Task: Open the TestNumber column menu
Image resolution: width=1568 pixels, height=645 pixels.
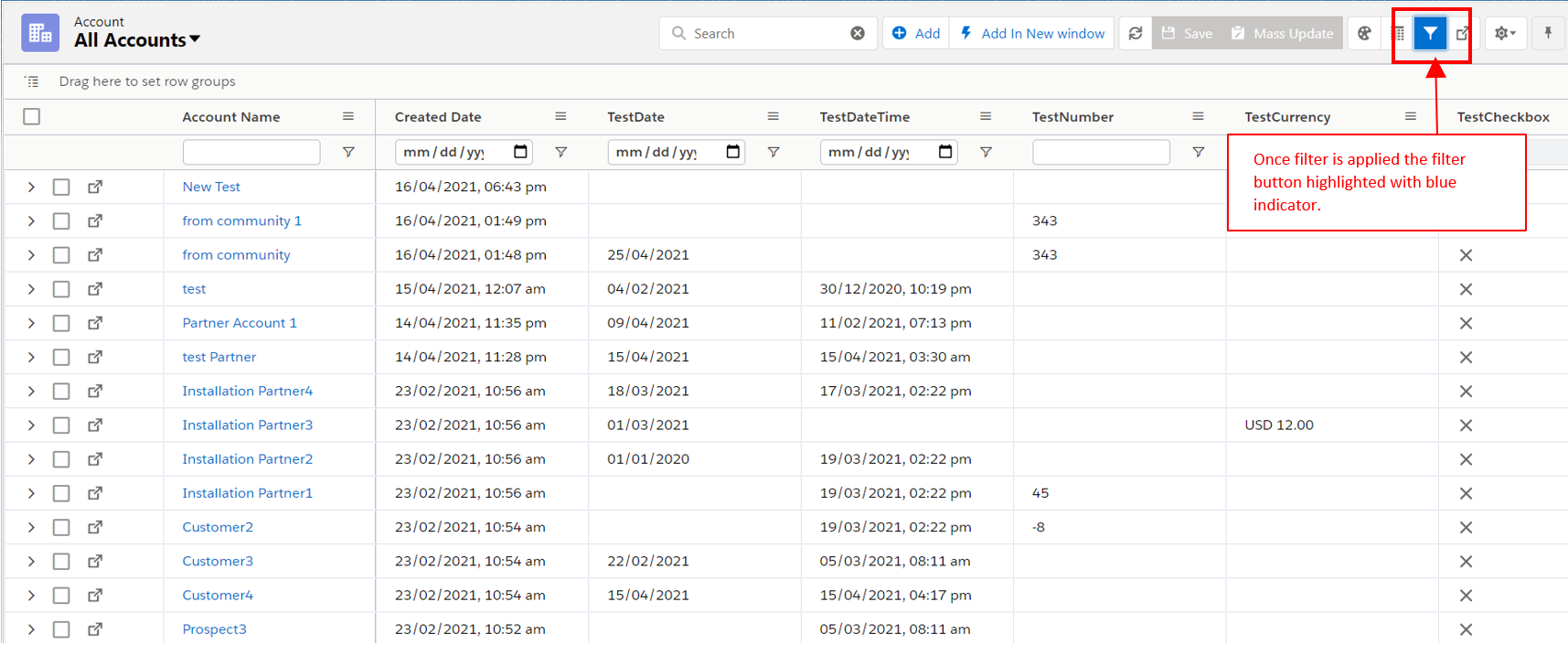Action: click(1198, 117)
